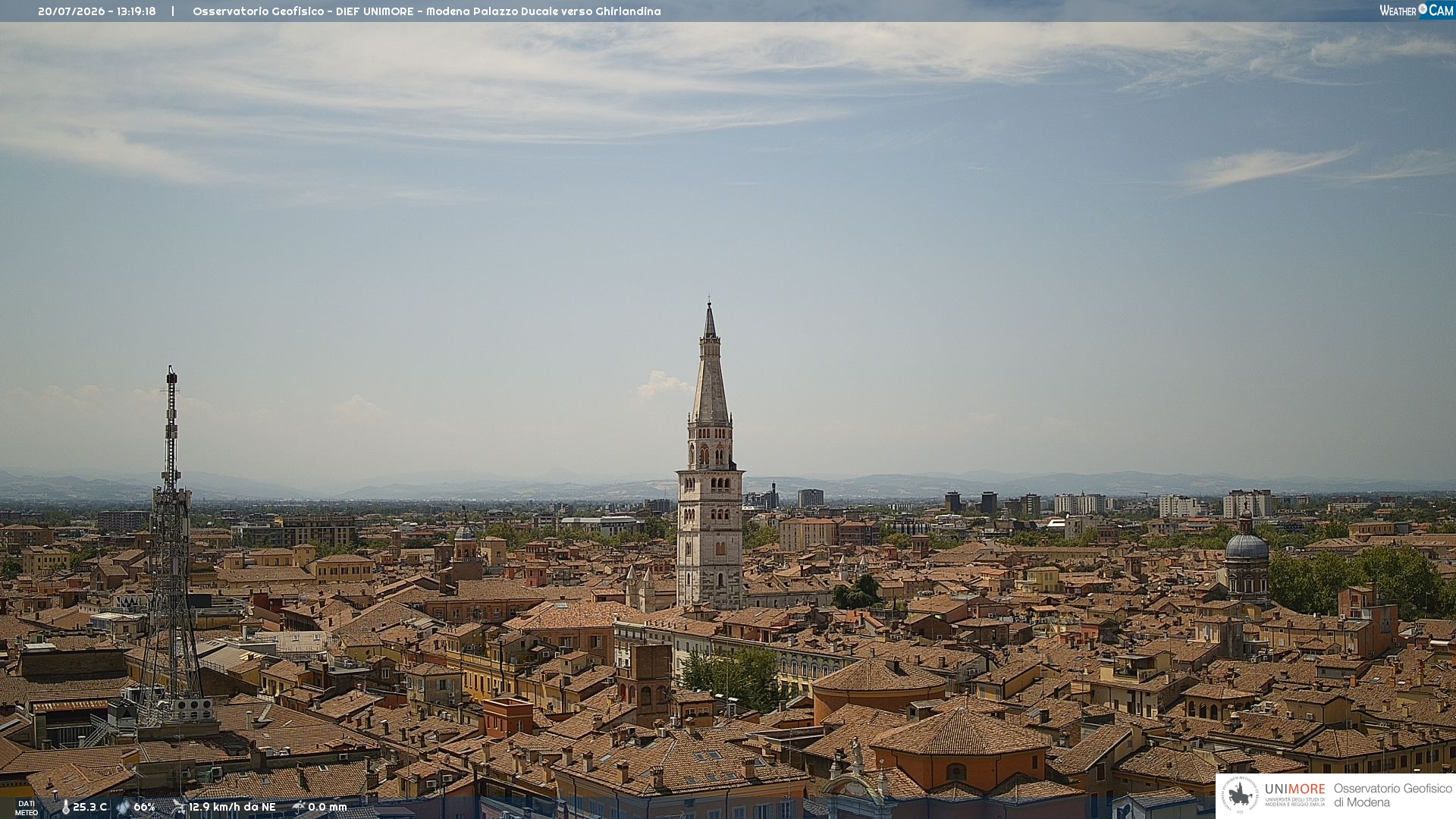The height and width of the screenshot is (819, 1456).
Task: Click the temperature reading "25.3 C"
Action: coord(90,808)
